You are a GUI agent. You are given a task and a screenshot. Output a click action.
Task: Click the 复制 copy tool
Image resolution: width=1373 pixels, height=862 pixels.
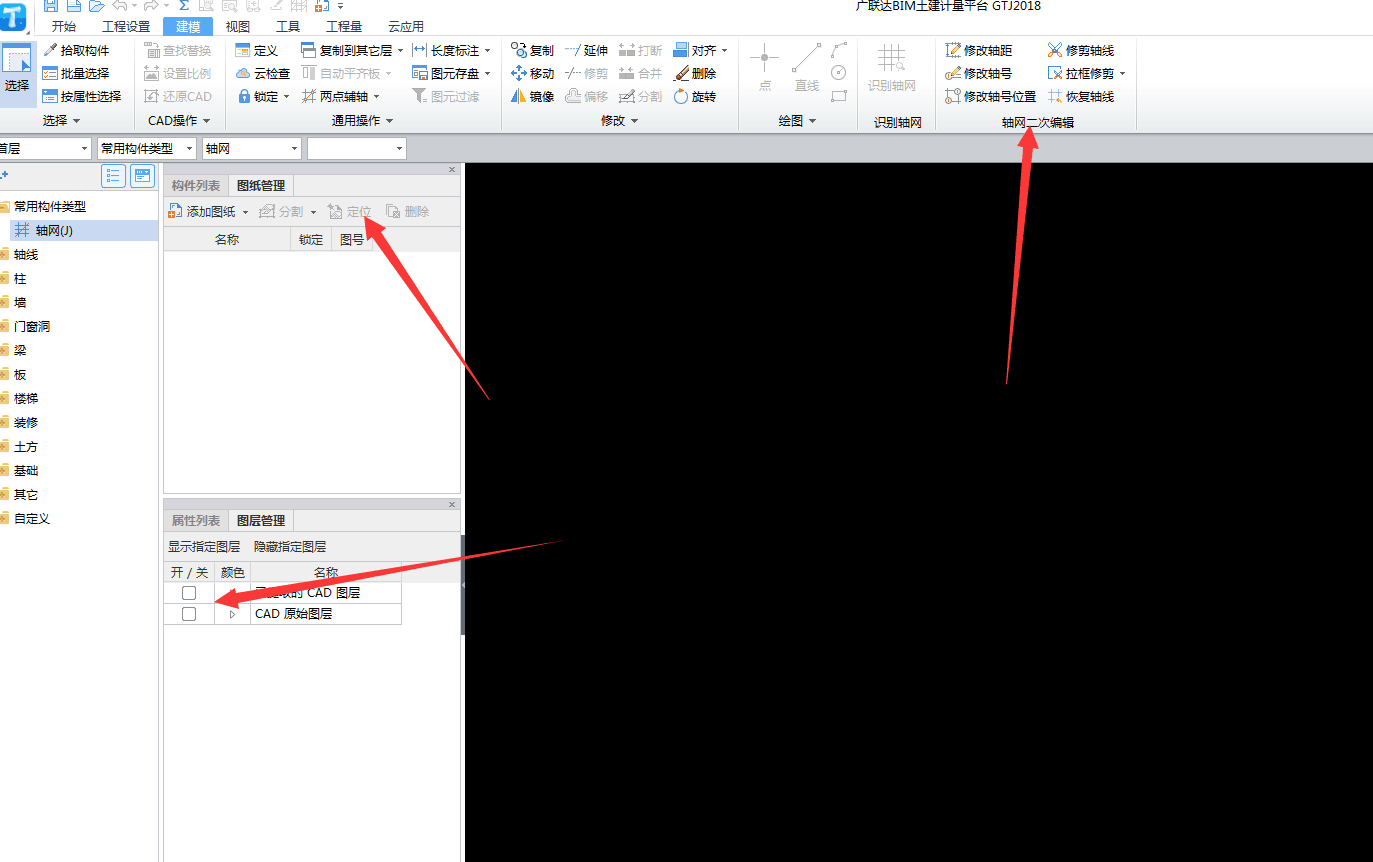pyautogui.click(x=532, y=50)
